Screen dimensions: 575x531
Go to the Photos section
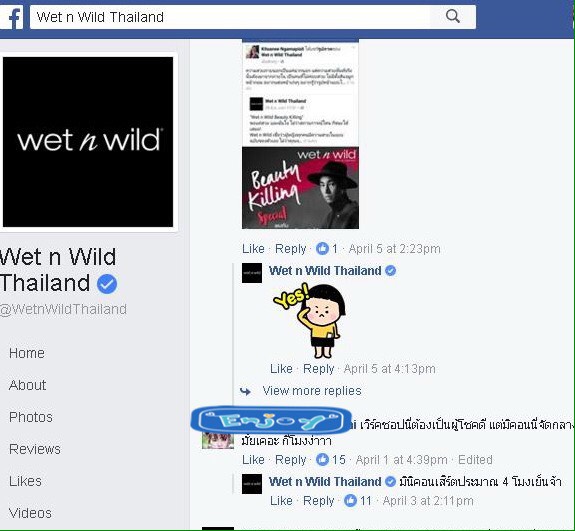coord(31,417)
